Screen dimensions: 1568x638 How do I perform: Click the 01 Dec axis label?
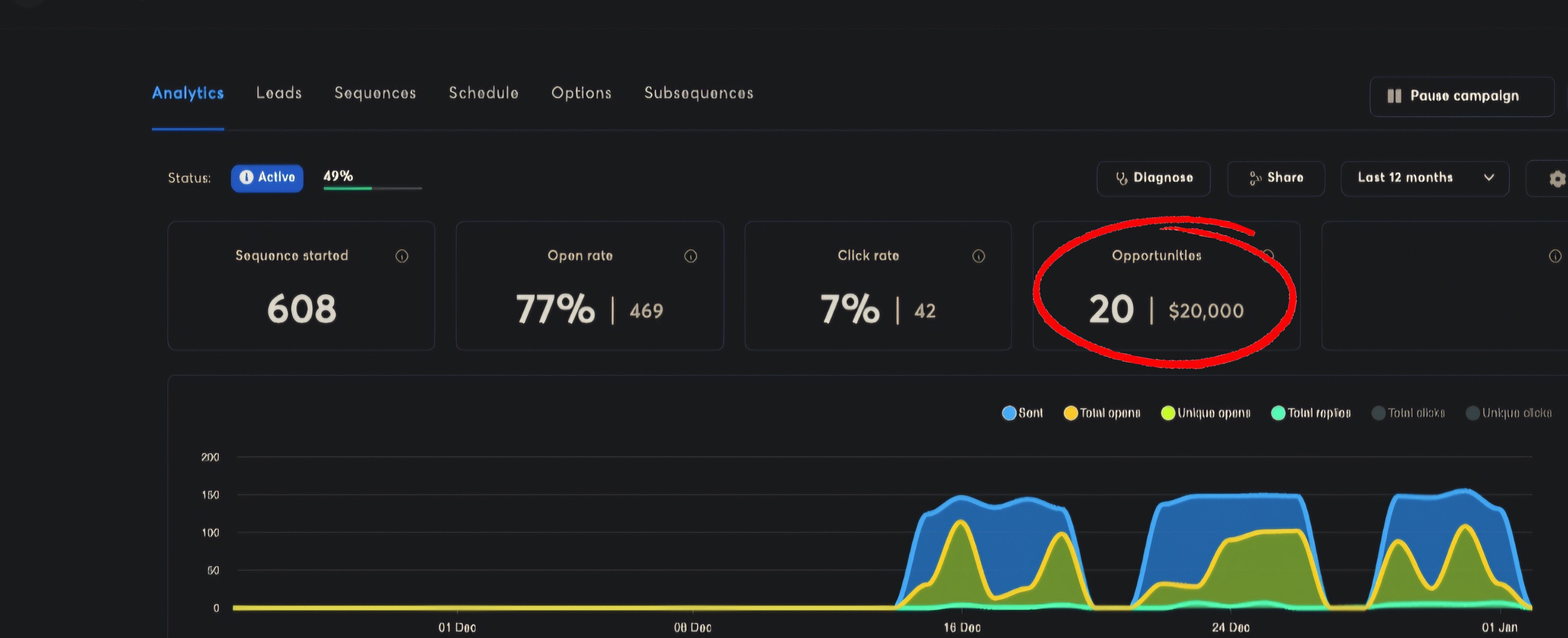pos(457,628)
